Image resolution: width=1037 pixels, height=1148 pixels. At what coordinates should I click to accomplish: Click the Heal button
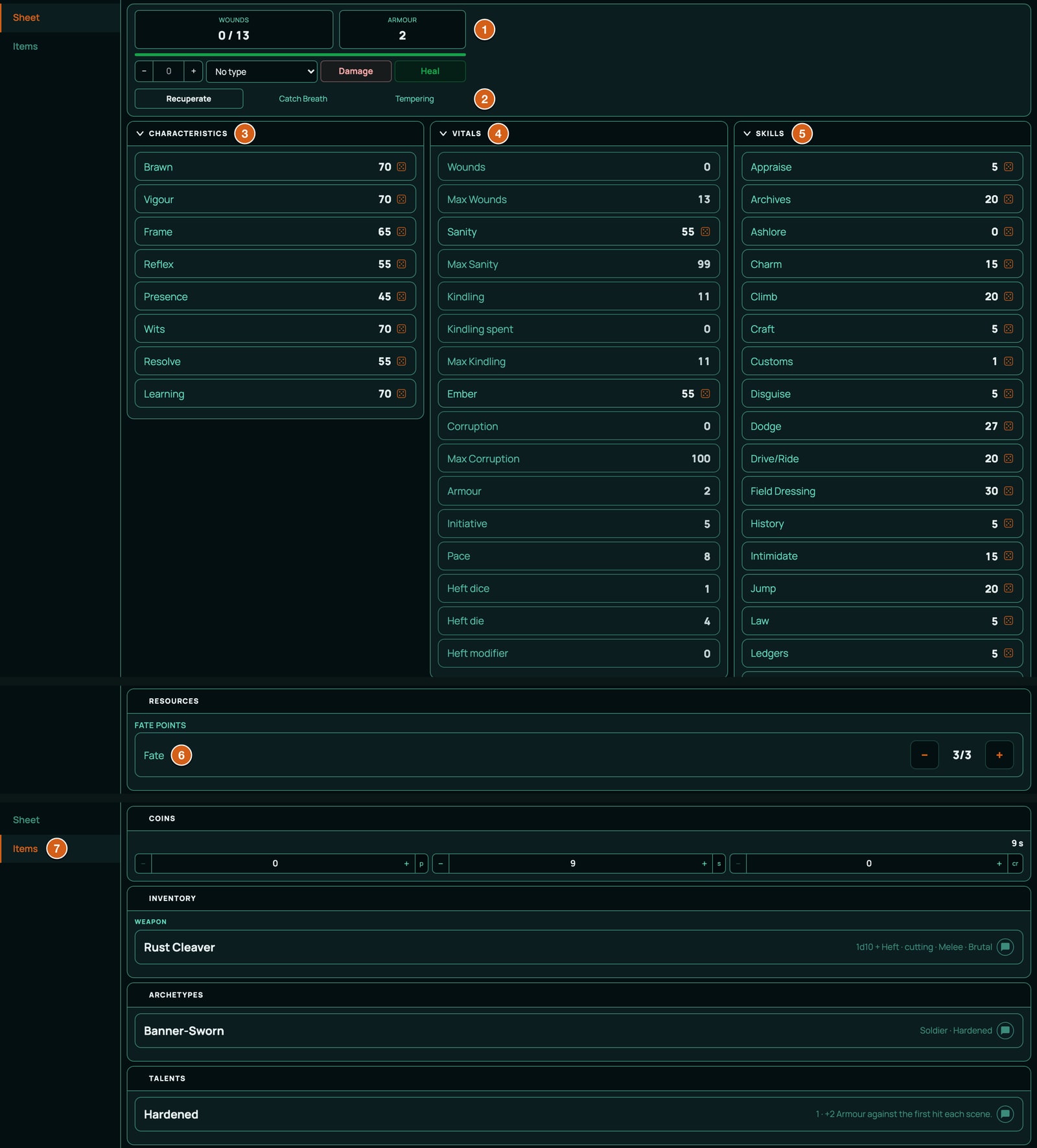(430, 71)
